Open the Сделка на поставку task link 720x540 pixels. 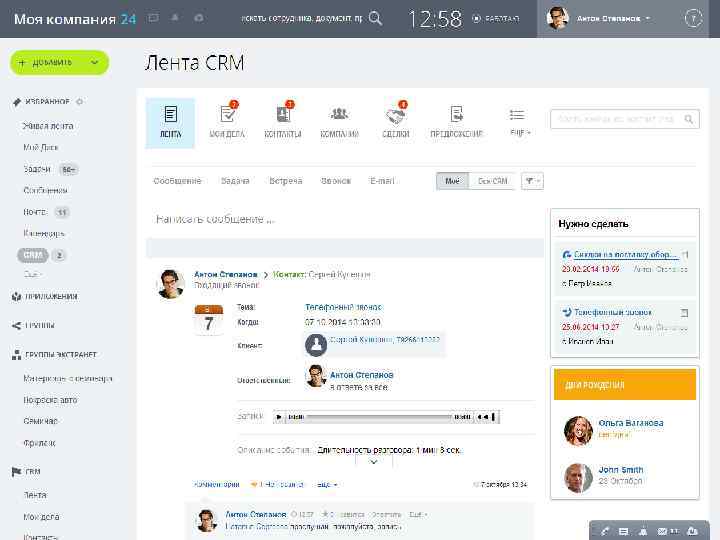click(x=626, y=254)
